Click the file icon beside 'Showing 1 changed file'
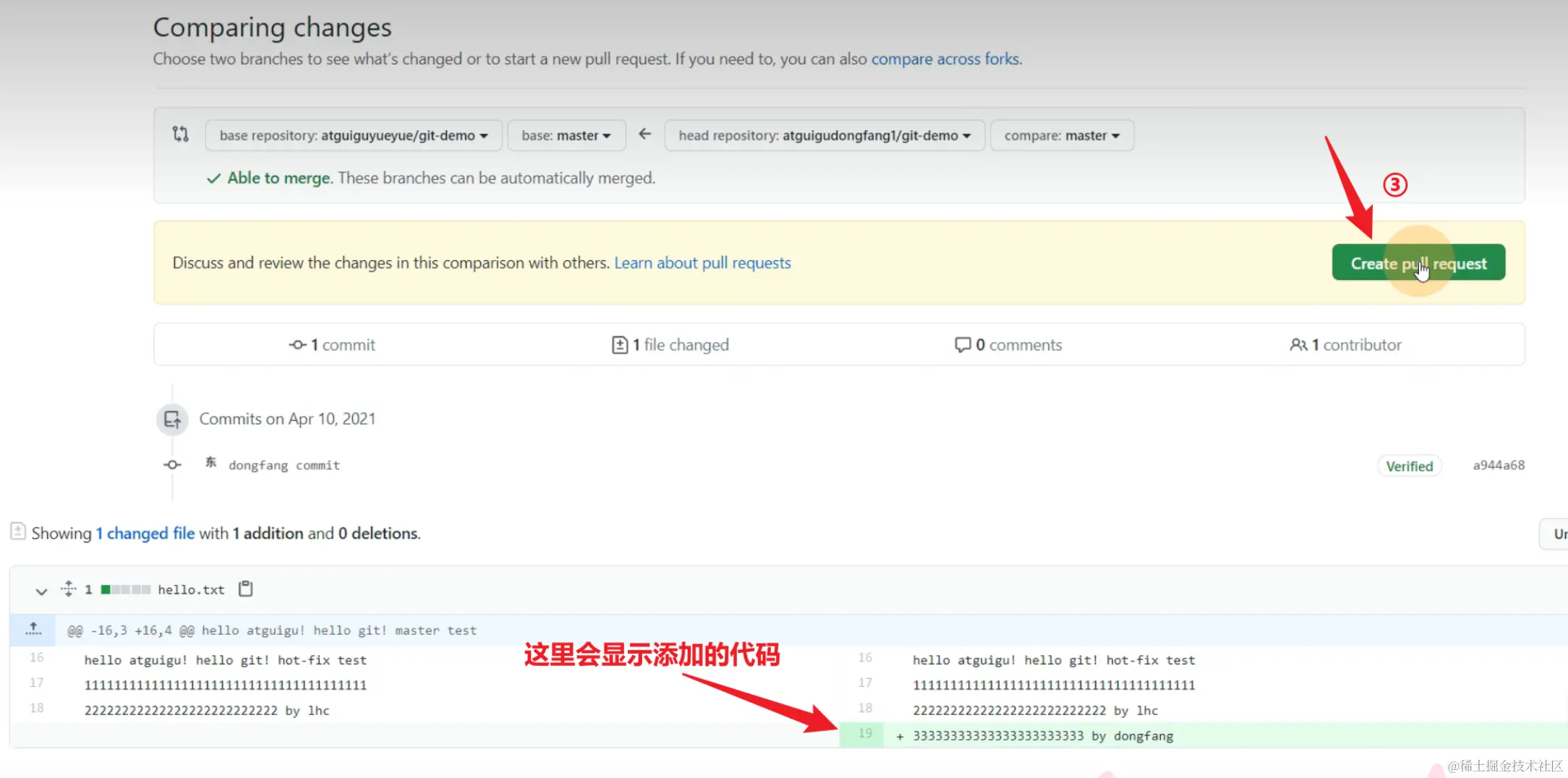The image size is (1568, 778). click(x=18, y=531)
